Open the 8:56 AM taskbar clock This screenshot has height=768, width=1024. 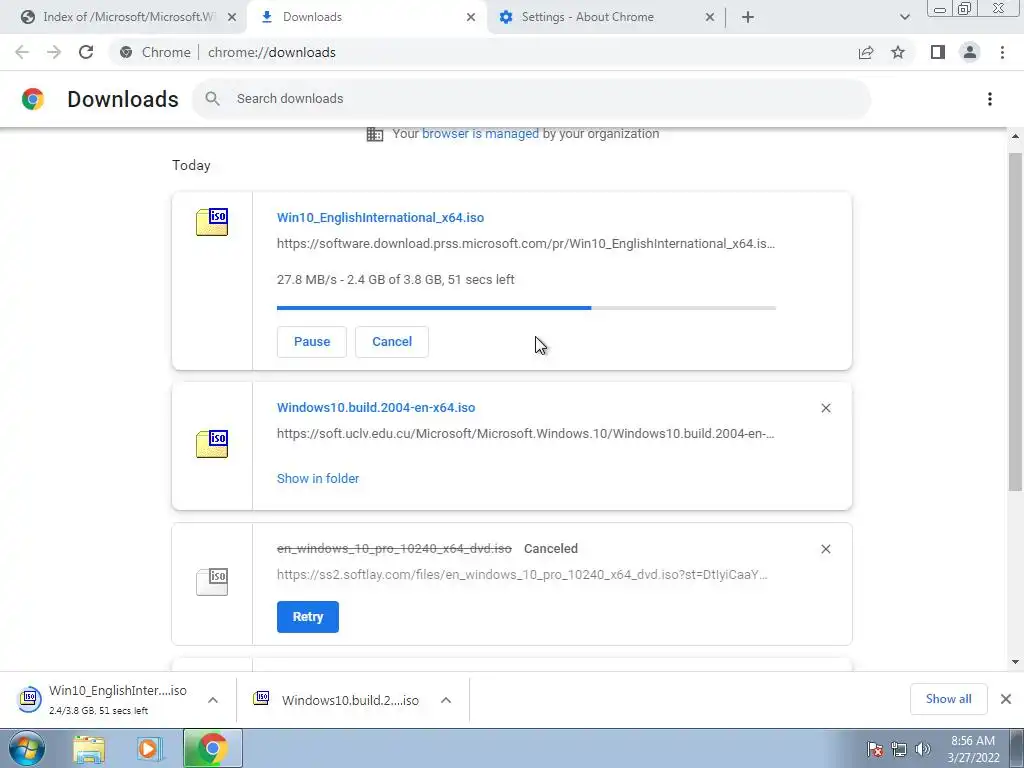click(973, 749)
